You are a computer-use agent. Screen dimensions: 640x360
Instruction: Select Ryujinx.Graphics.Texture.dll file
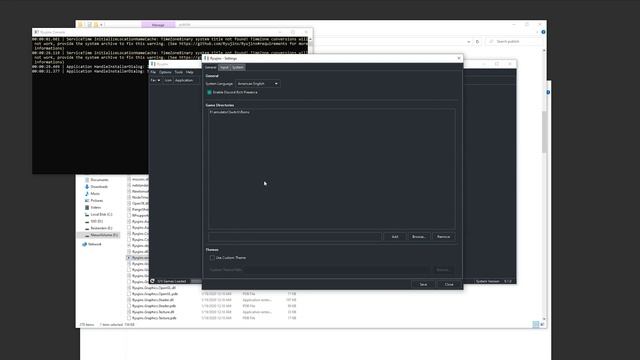click(x=153, y=312)
